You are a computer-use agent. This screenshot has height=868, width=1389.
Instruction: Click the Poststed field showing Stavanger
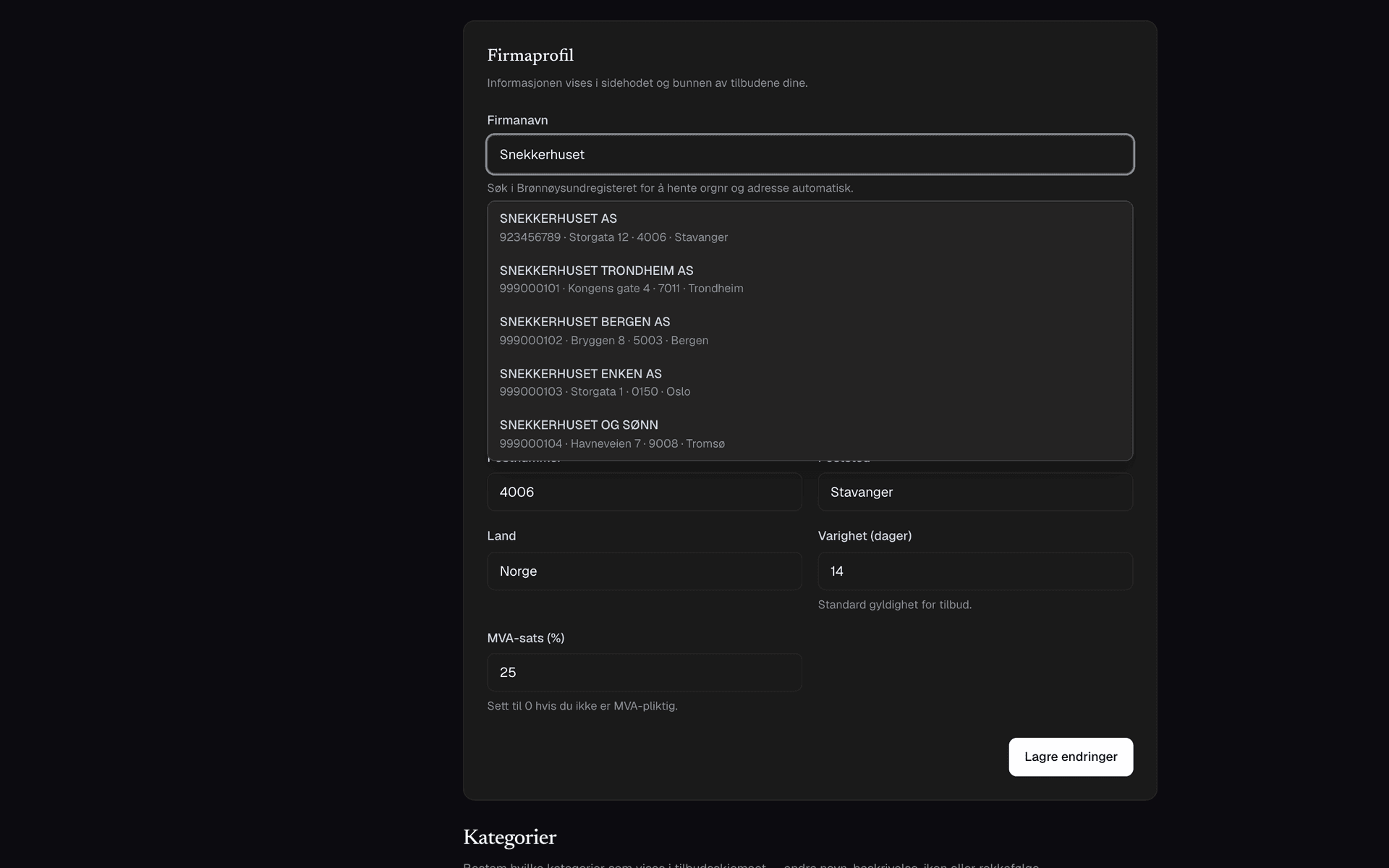(x=975, y=492)
